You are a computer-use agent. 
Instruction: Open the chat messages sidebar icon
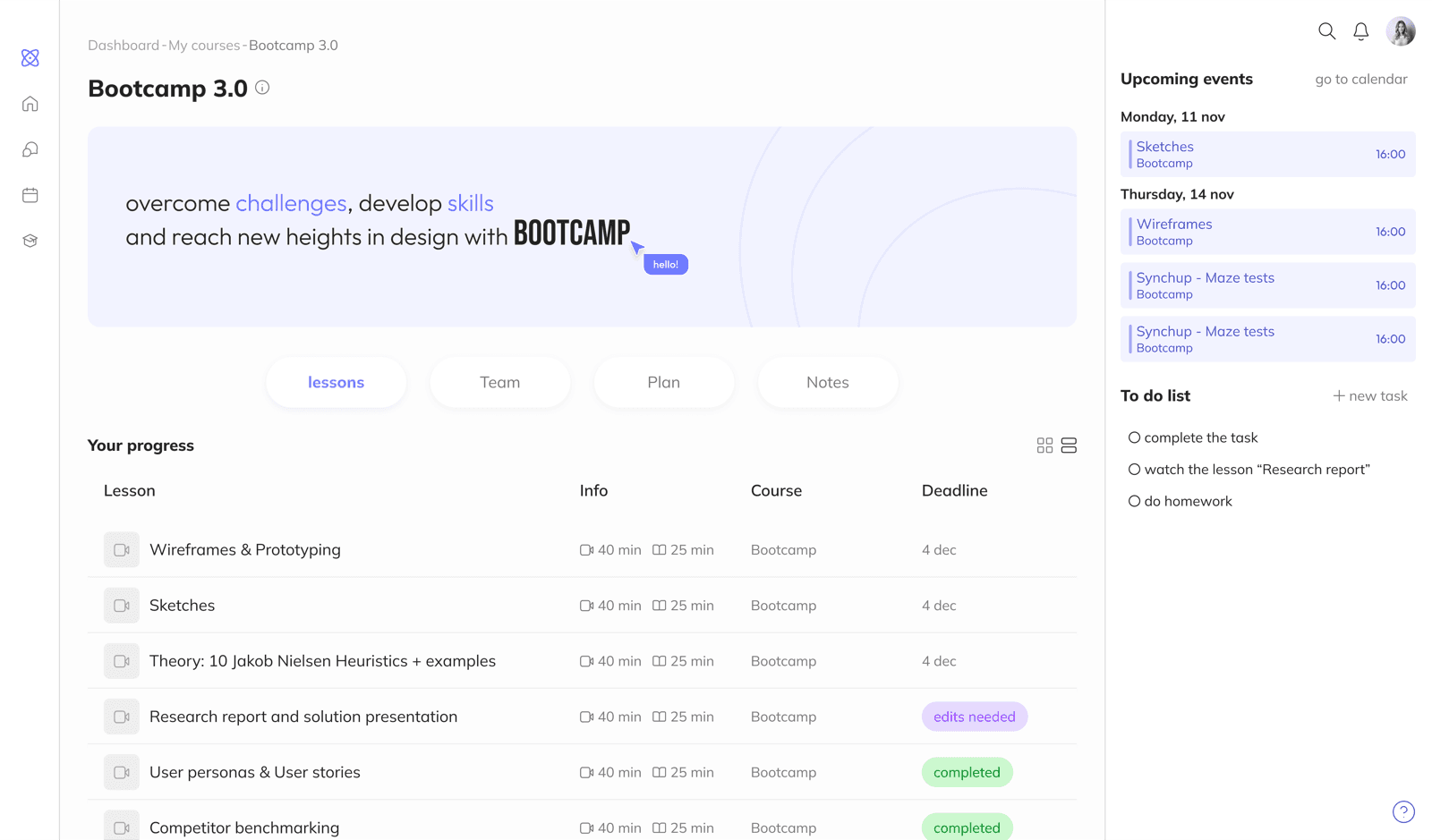[30, 149]
